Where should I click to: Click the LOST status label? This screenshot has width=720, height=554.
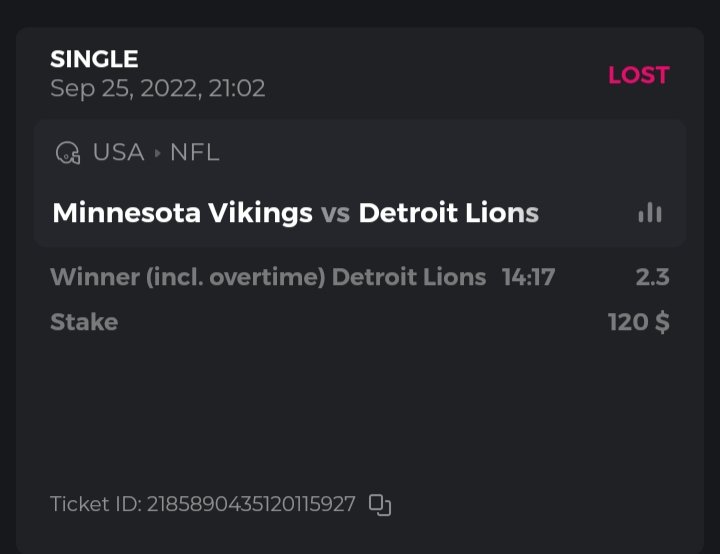(638, 75)
